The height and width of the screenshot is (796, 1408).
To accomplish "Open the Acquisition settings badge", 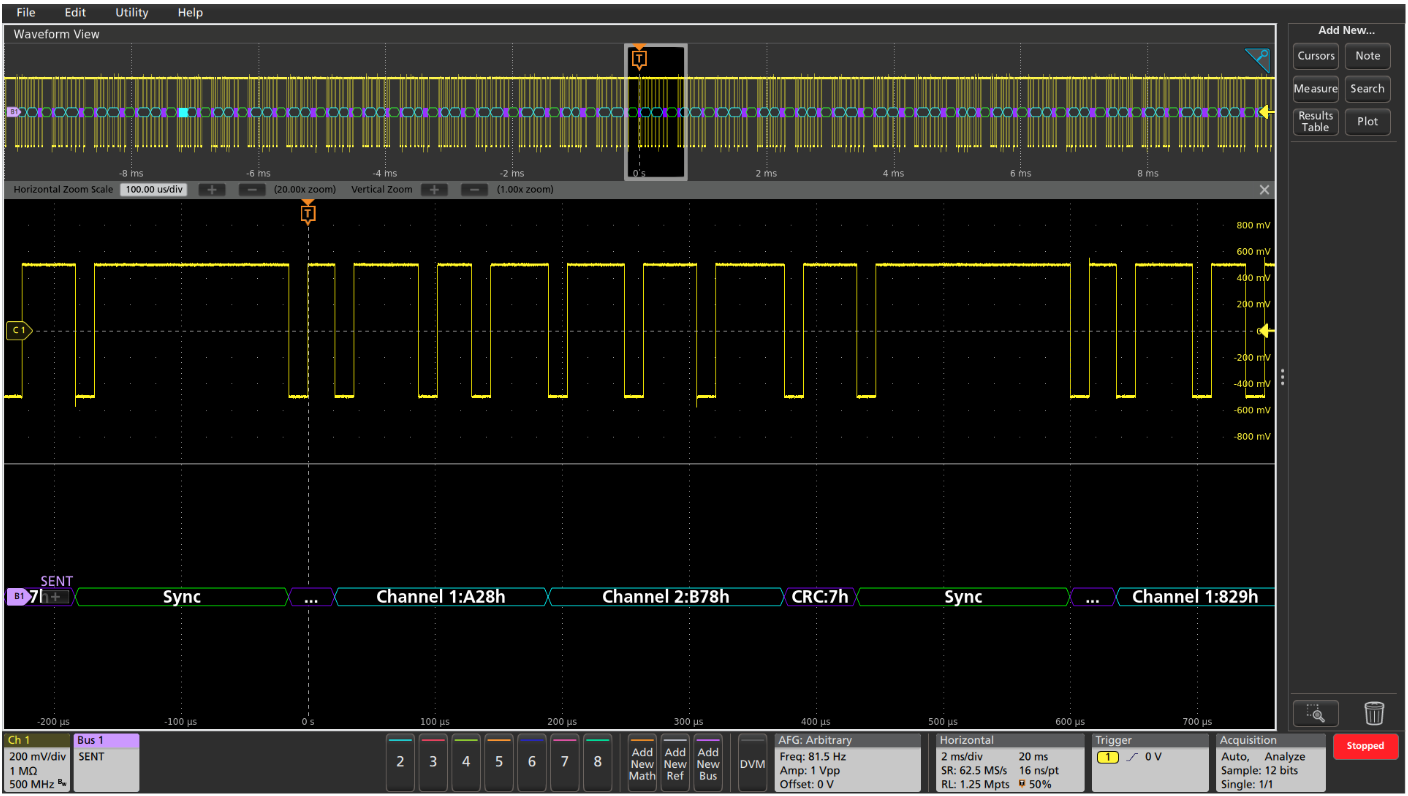I will 1270,762.
